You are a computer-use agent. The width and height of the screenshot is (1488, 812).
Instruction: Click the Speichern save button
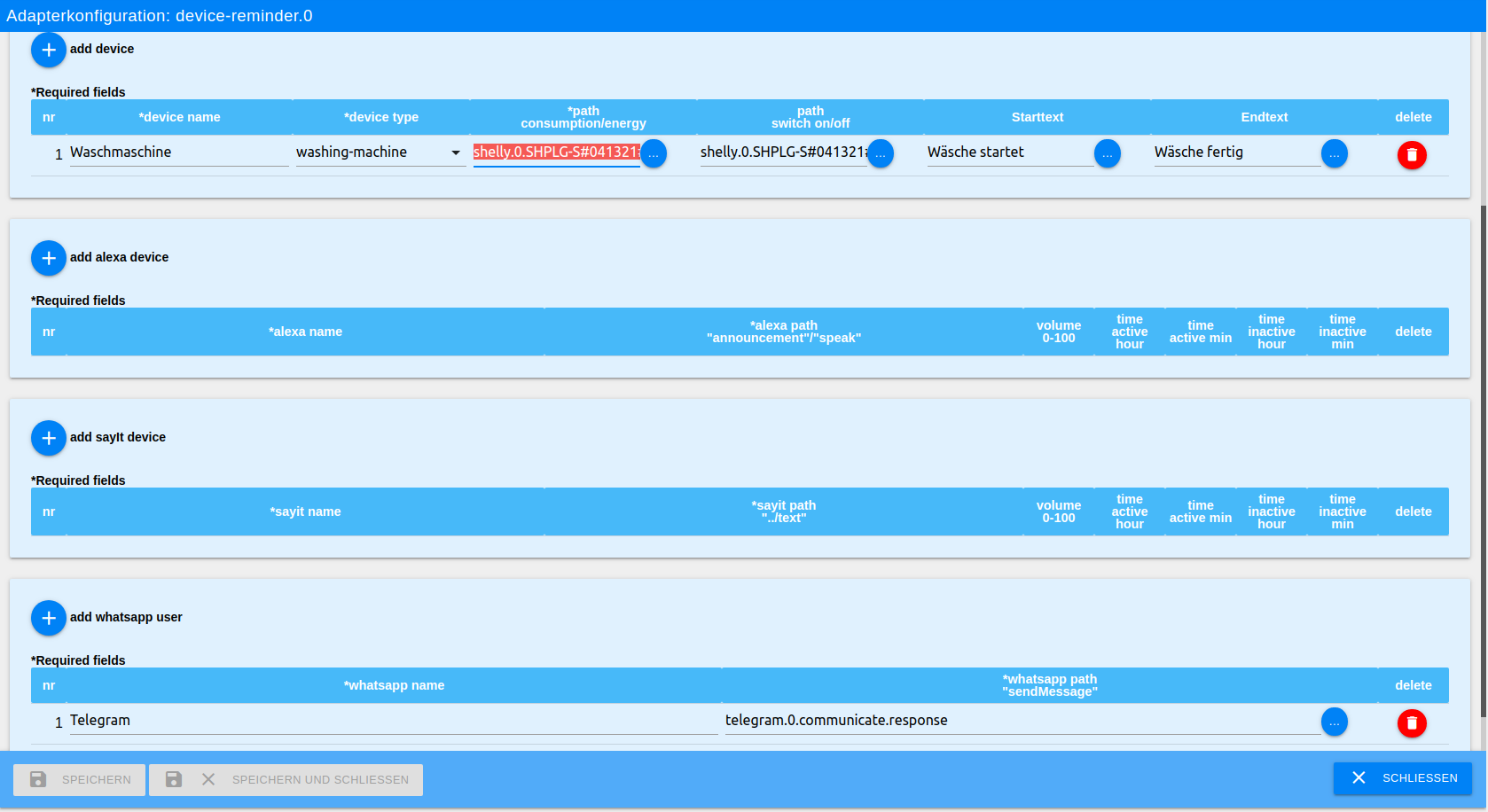[x=79, y=780]
